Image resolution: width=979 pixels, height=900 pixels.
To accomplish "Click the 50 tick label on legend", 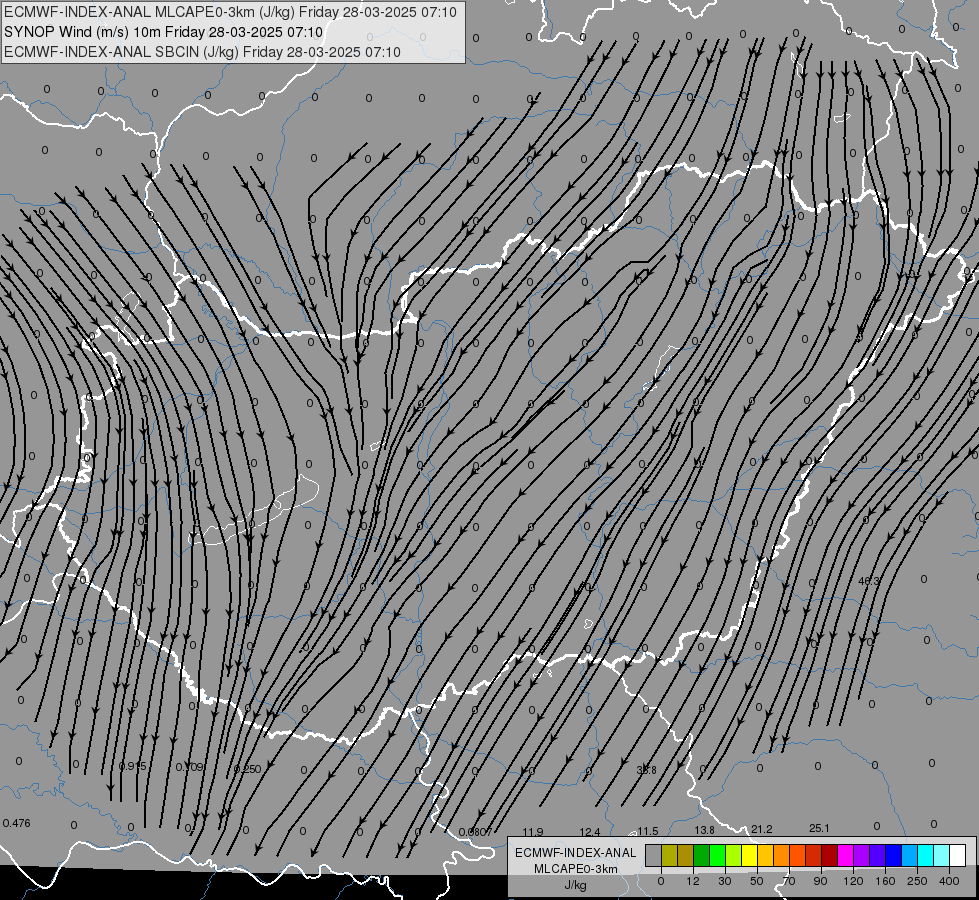I will click(757, 881).
